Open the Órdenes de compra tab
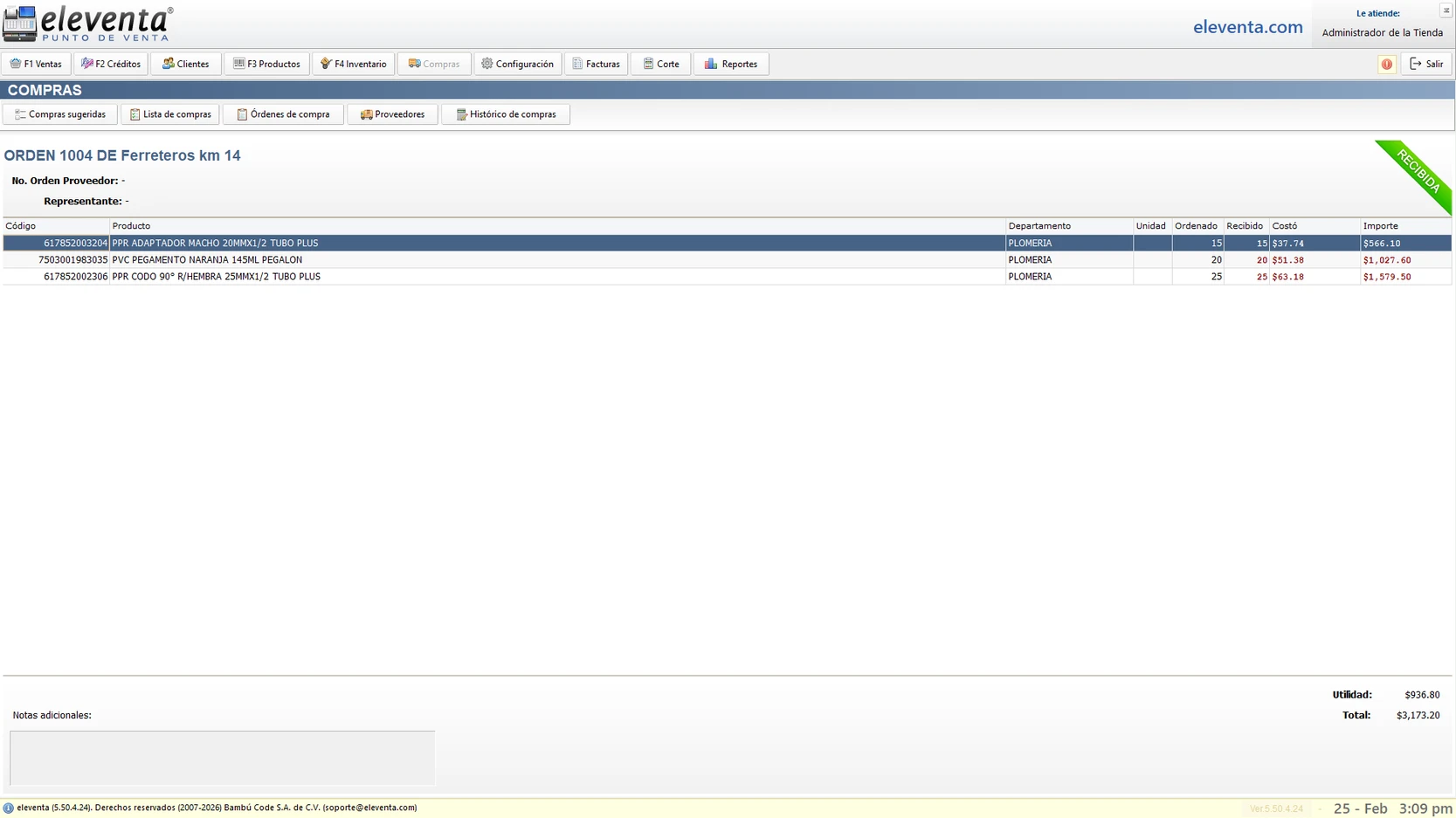This screenshot has width=1456, height=818. [283, 114]
